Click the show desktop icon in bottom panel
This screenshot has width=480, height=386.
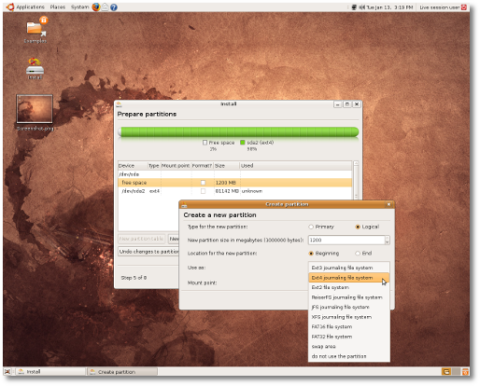7,371
